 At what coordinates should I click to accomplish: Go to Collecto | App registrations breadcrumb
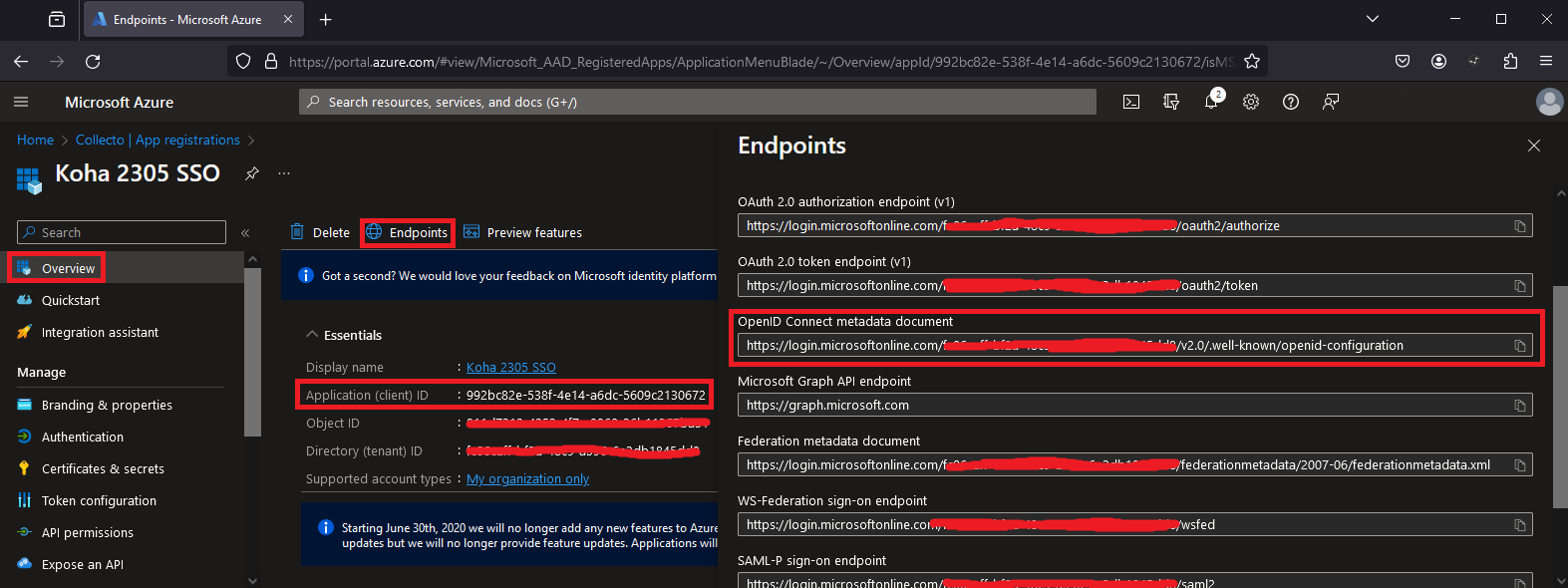coord(157,140)
